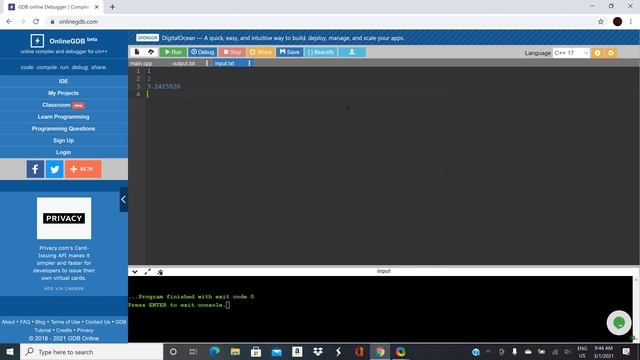640x360 pixels.
Task: Click the onlinegdb.com address bar
Action: coord(78,22)
